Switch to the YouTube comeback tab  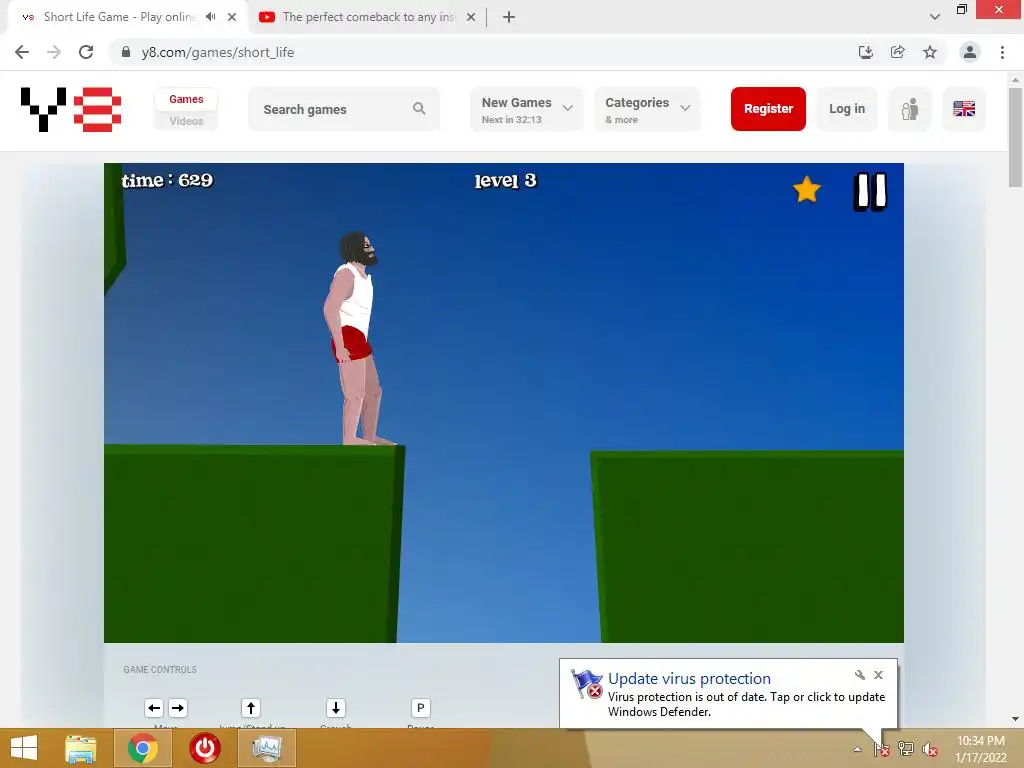[x=368, y=17]
